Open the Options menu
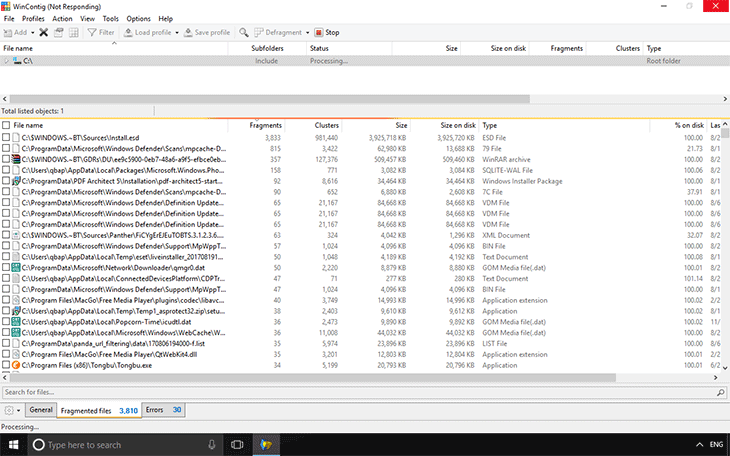 pos(138,19)
